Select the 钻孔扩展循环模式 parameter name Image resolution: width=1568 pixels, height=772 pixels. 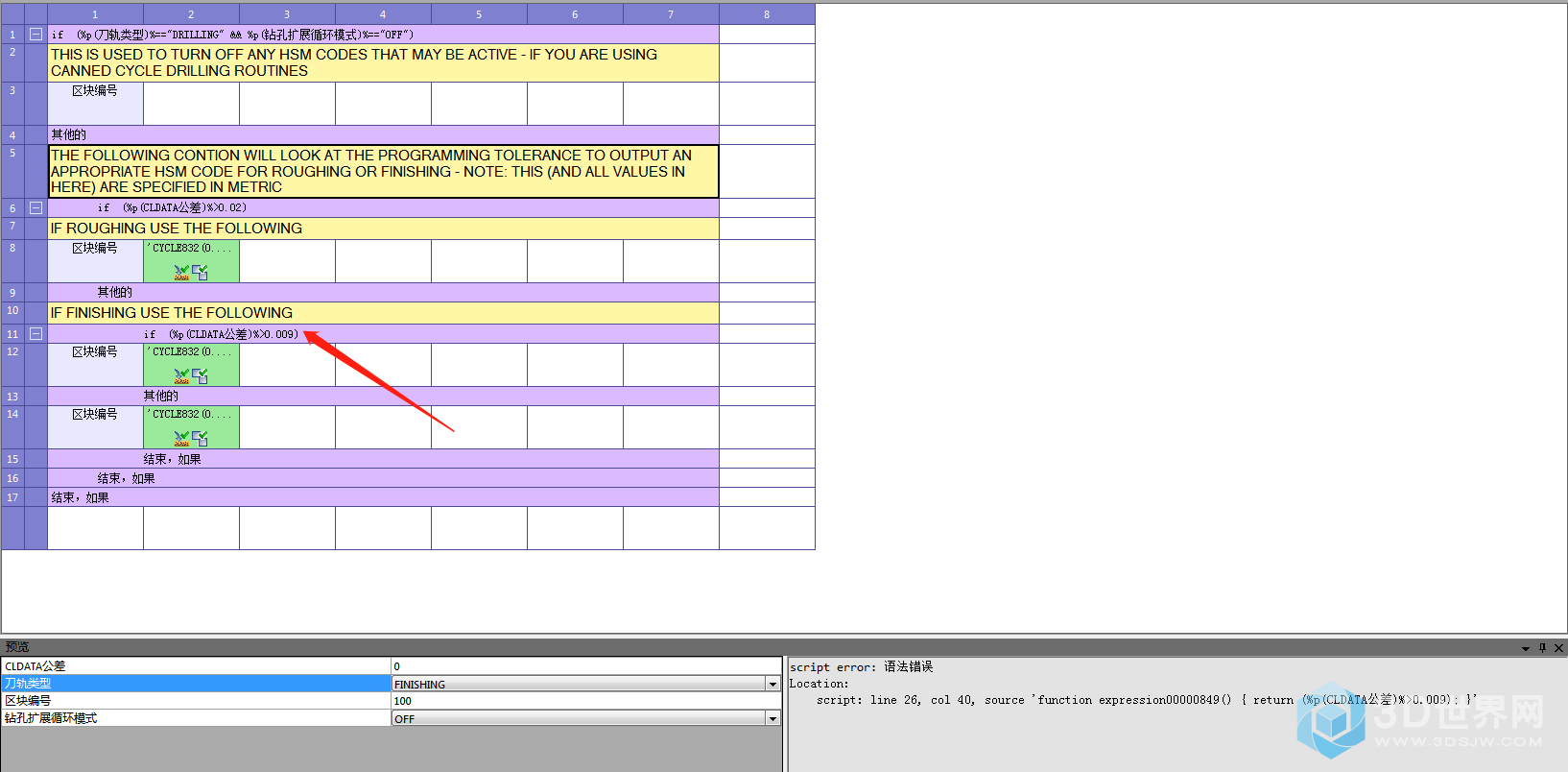(51, 718)
